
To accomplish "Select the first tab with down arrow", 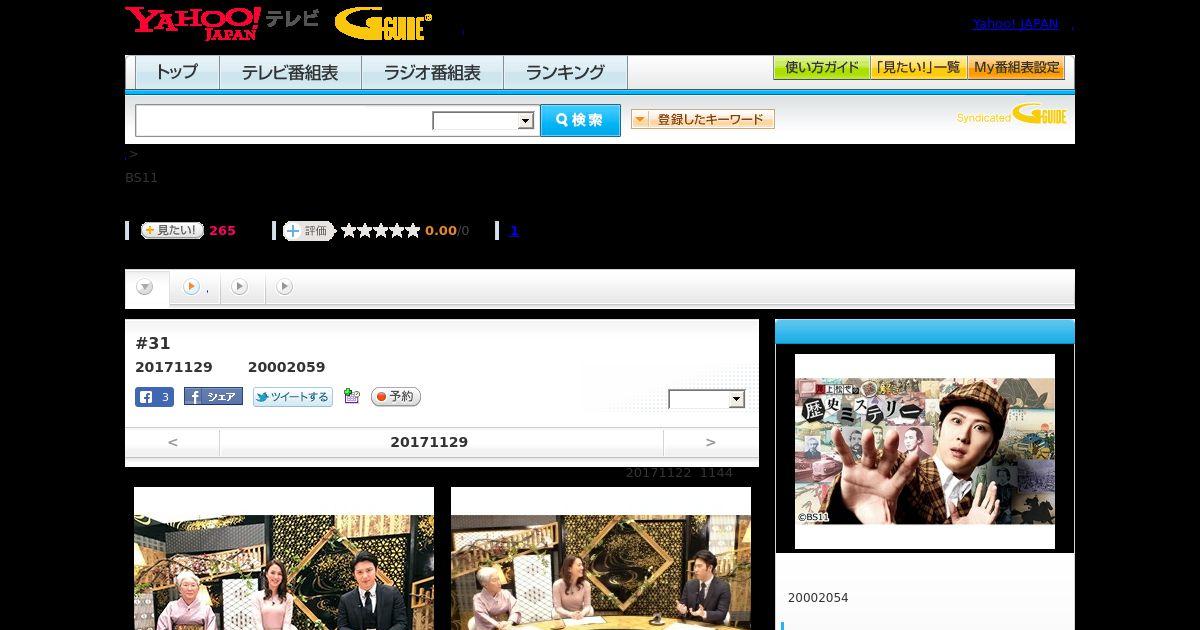I will click(x=146, y=288).
